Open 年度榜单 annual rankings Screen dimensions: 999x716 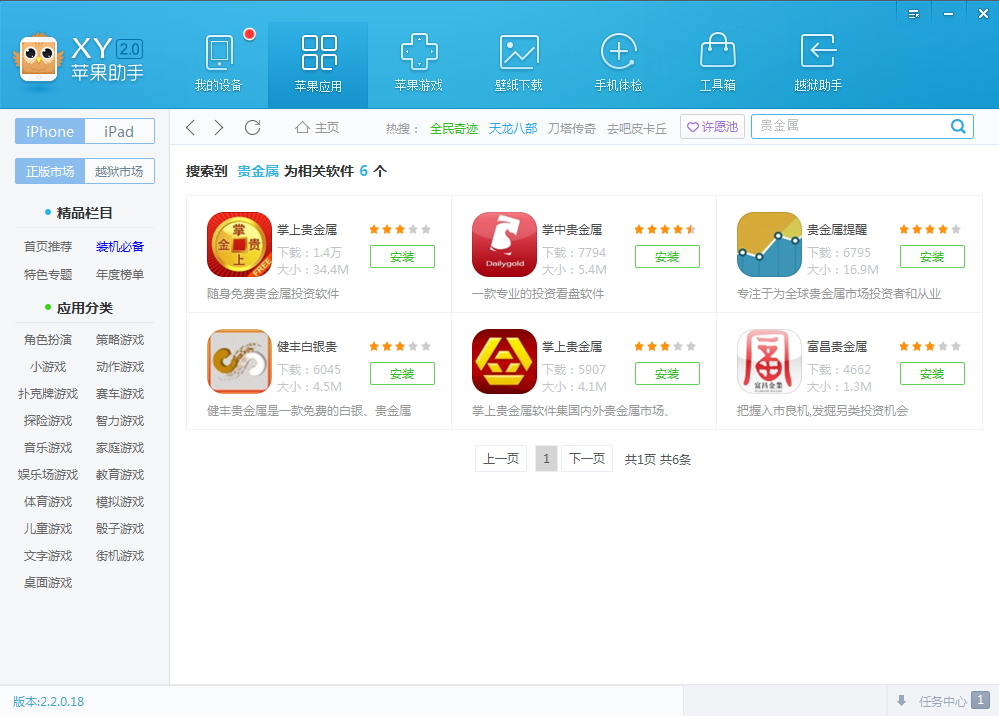tap(120, 275)
